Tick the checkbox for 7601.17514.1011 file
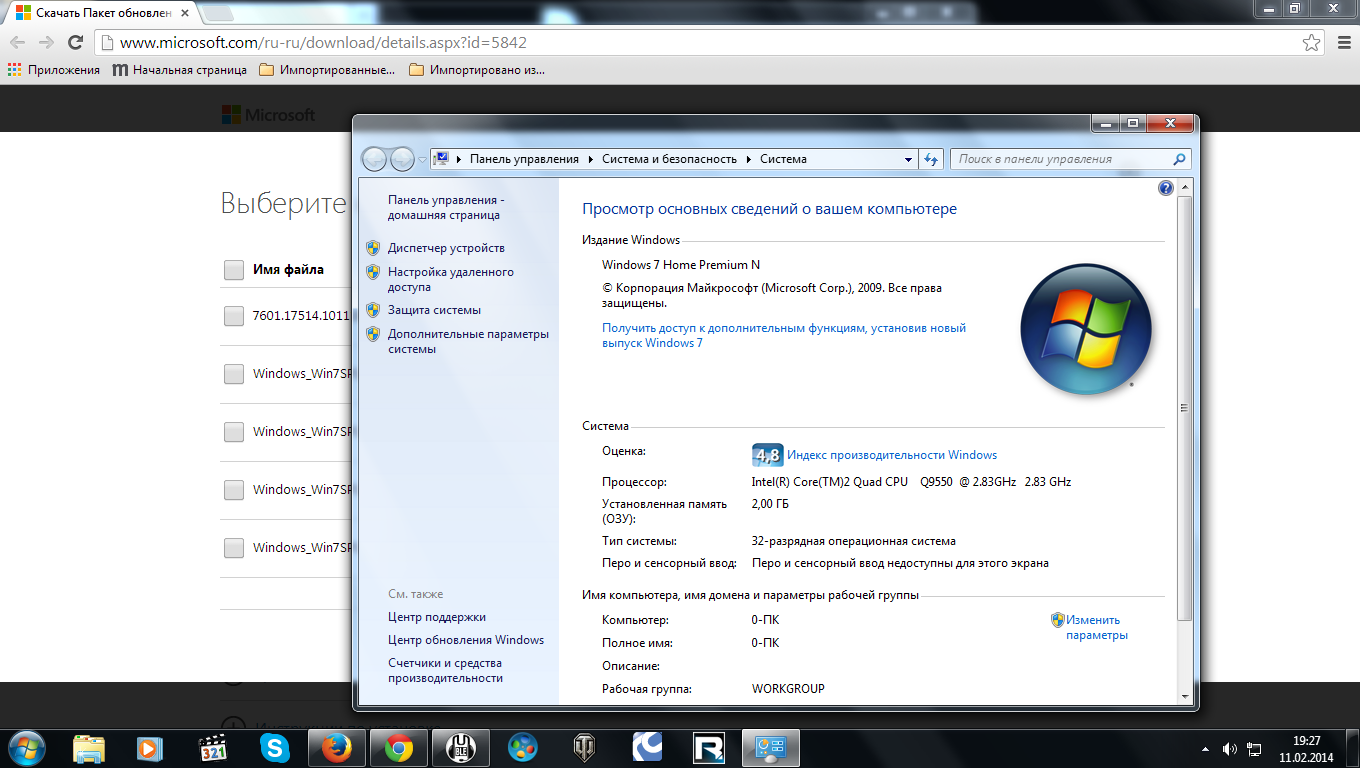This screenshot has height=768, width=1360. click(234, 316)
